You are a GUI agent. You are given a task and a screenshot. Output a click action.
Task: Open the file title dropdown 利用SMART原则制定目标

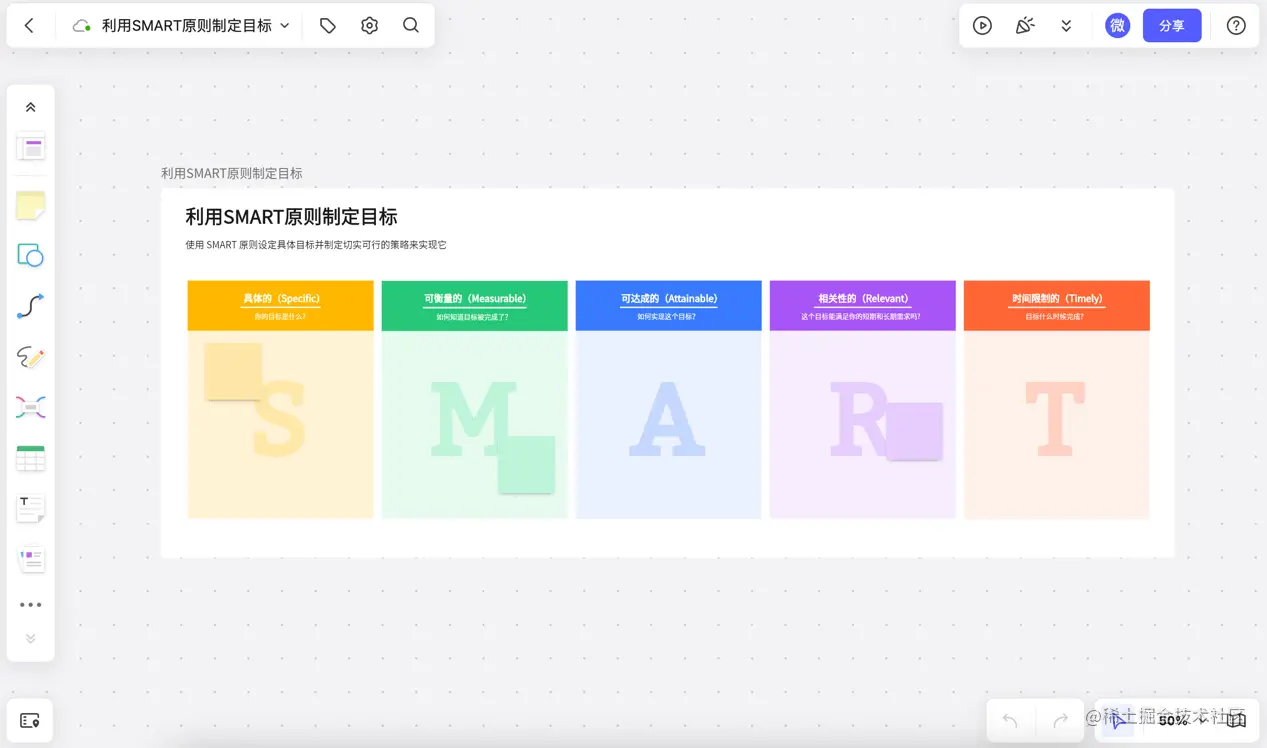click(196, 26)
